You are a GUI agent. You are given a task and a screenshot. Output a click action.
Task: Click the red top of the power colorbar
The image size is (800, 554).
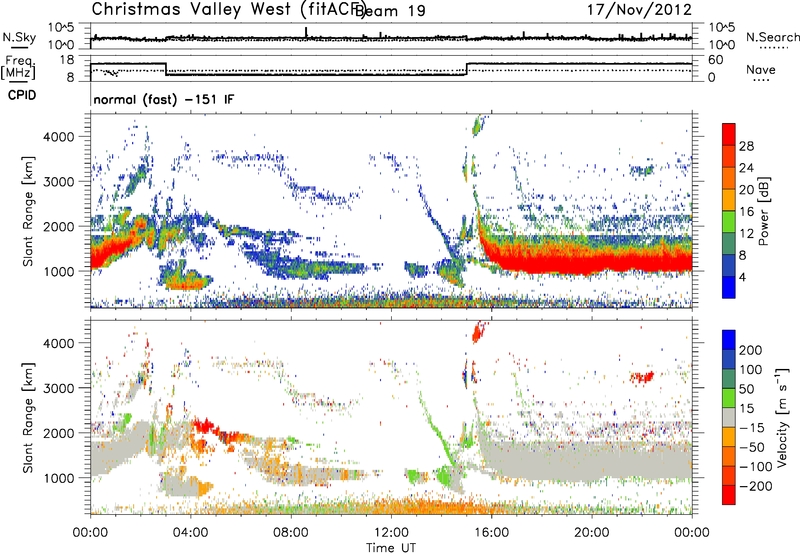(729, 134)
